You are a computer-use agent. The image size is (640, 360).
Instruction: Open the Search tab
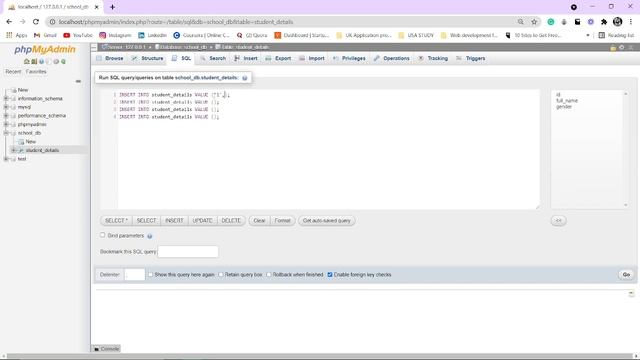[213, 58]
